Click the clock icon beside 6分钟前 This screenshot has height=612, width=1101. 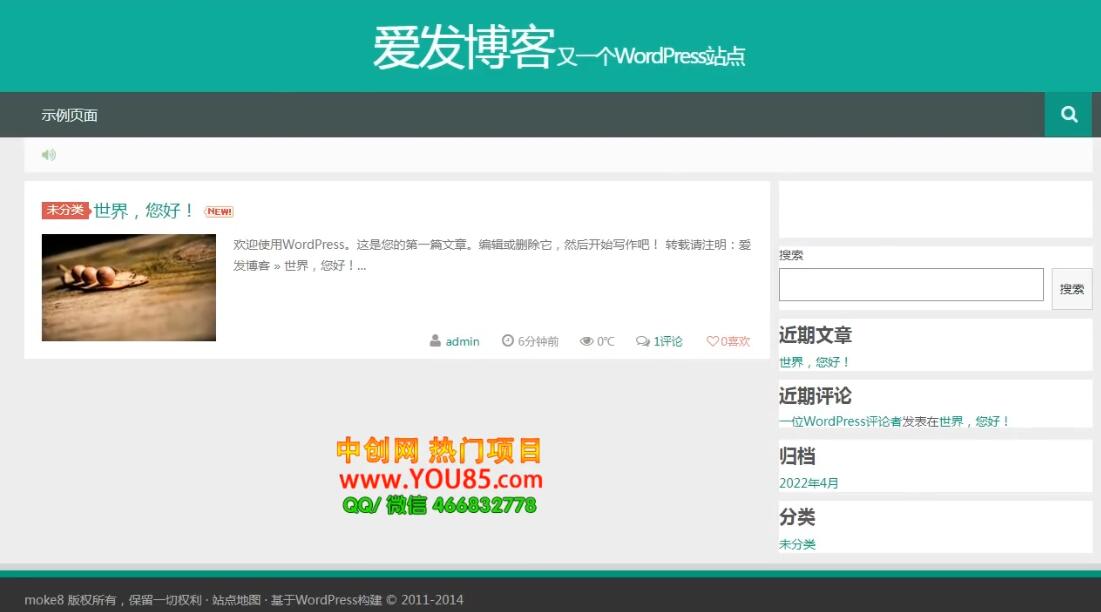(510, 340)
